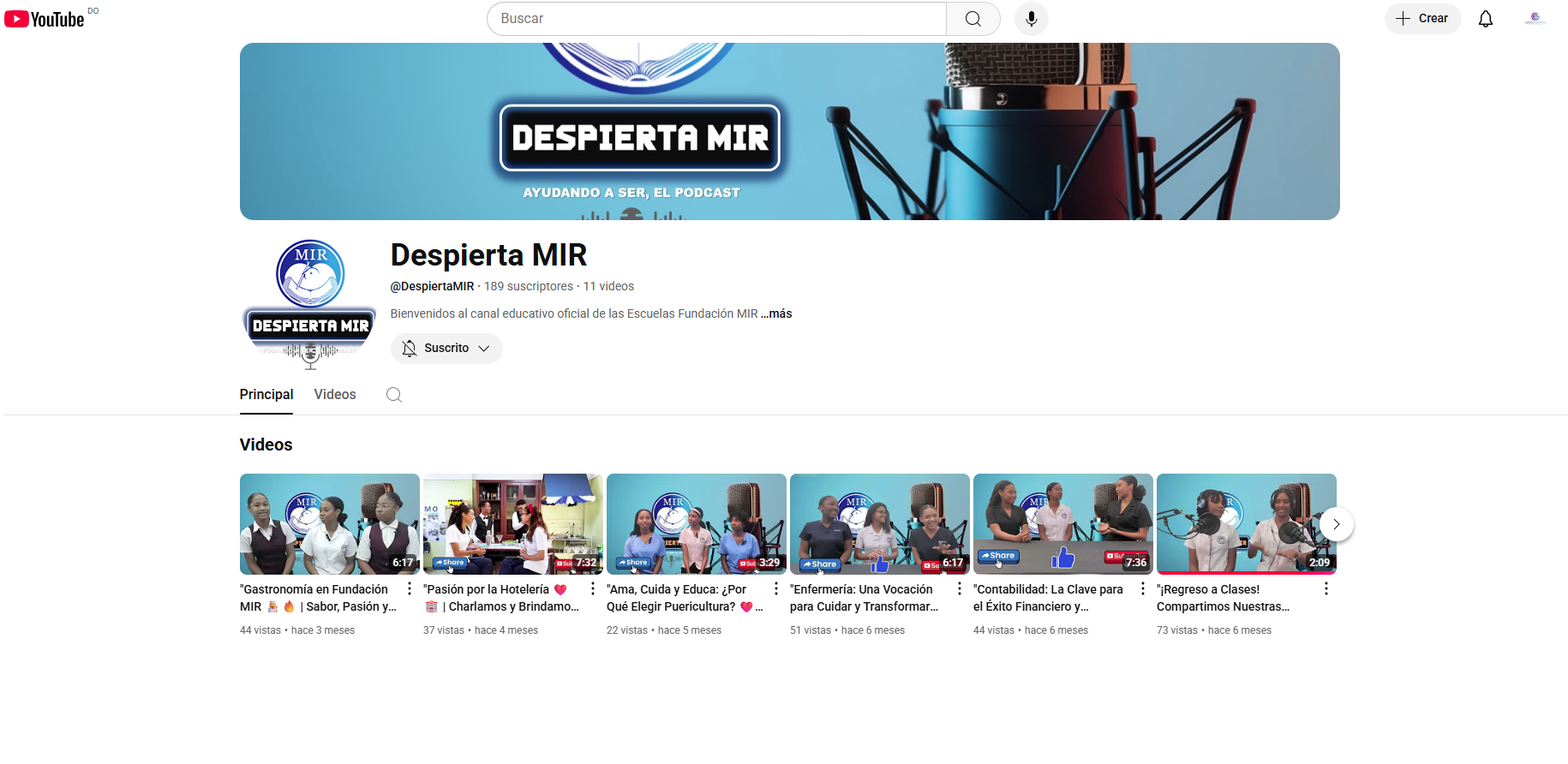Open options for the Enfermería video
The width and height of the screenshot is (1568, 764).
pos(960,588)
